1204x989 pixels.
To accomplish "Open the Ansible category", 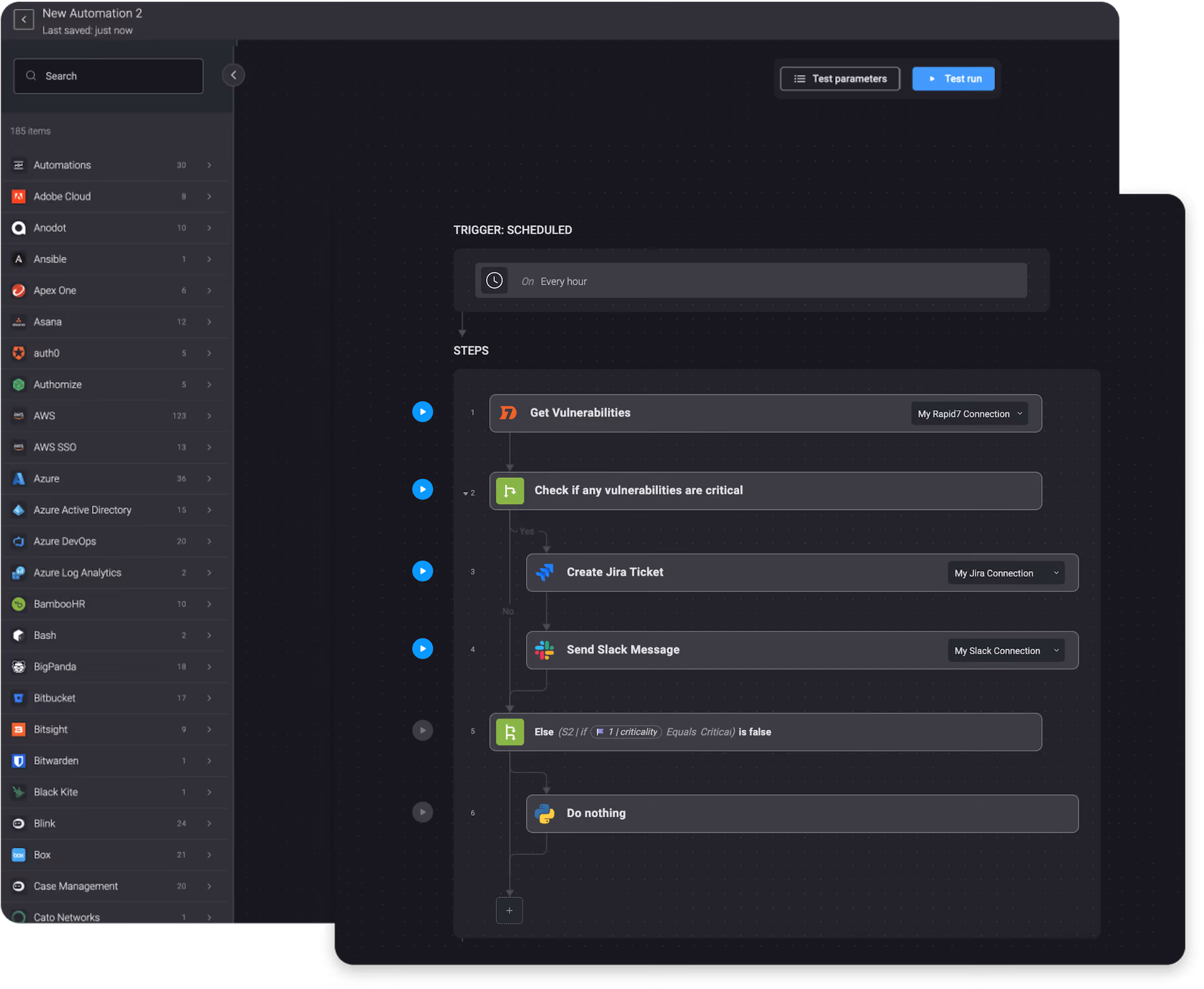I will (115, 259).
